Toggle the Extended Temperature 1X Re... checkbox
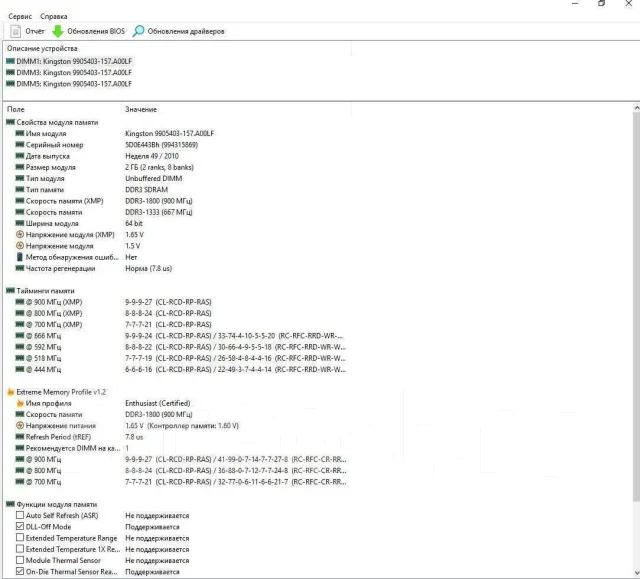The width and height of the screenshot is (640, 579). [20, 549]
